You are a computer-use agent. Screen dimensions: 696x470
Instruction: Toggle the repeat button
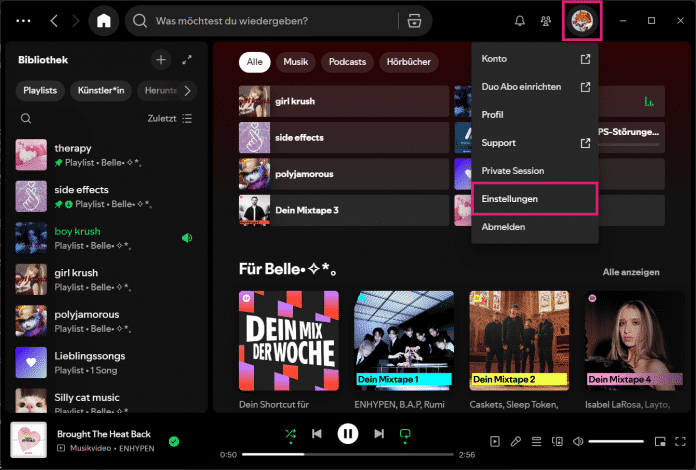tap(406, 434)
